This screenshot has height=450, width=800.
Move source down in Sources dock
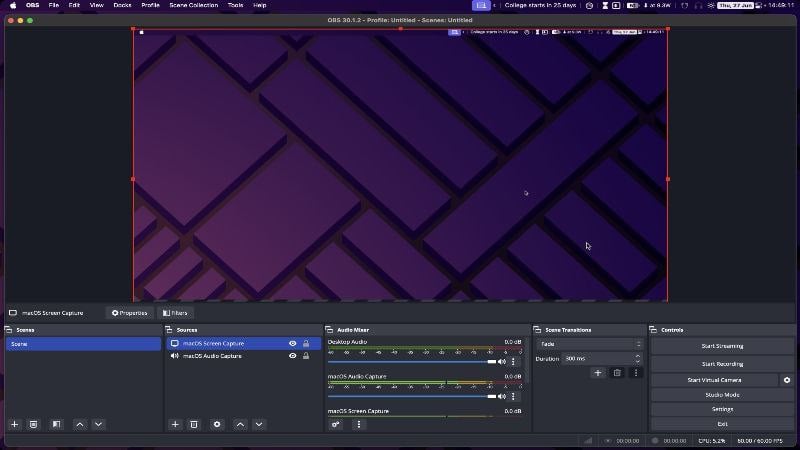click(x=259, y=424)
